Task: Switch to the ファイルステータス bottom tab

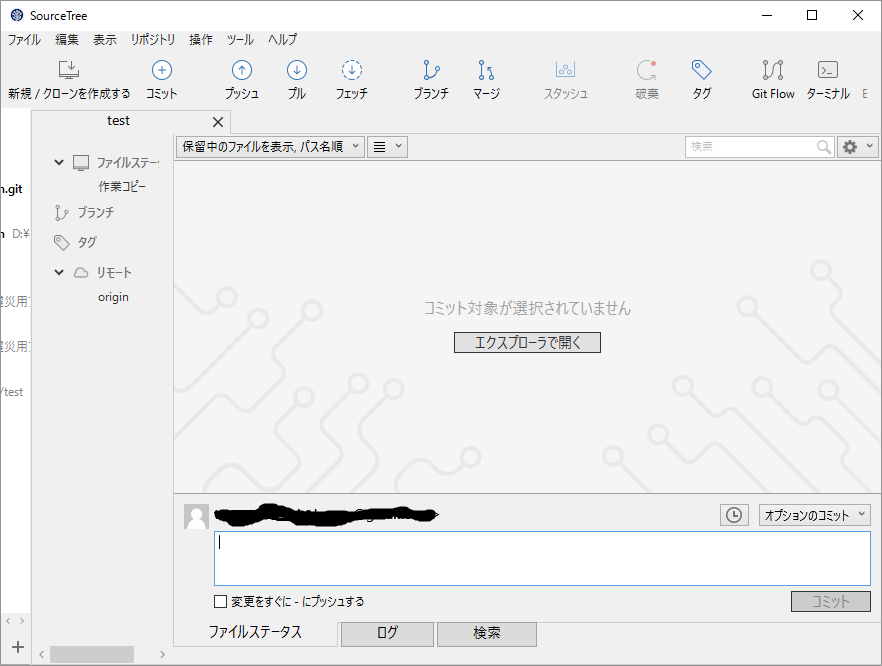Action: tap(255, 632)
